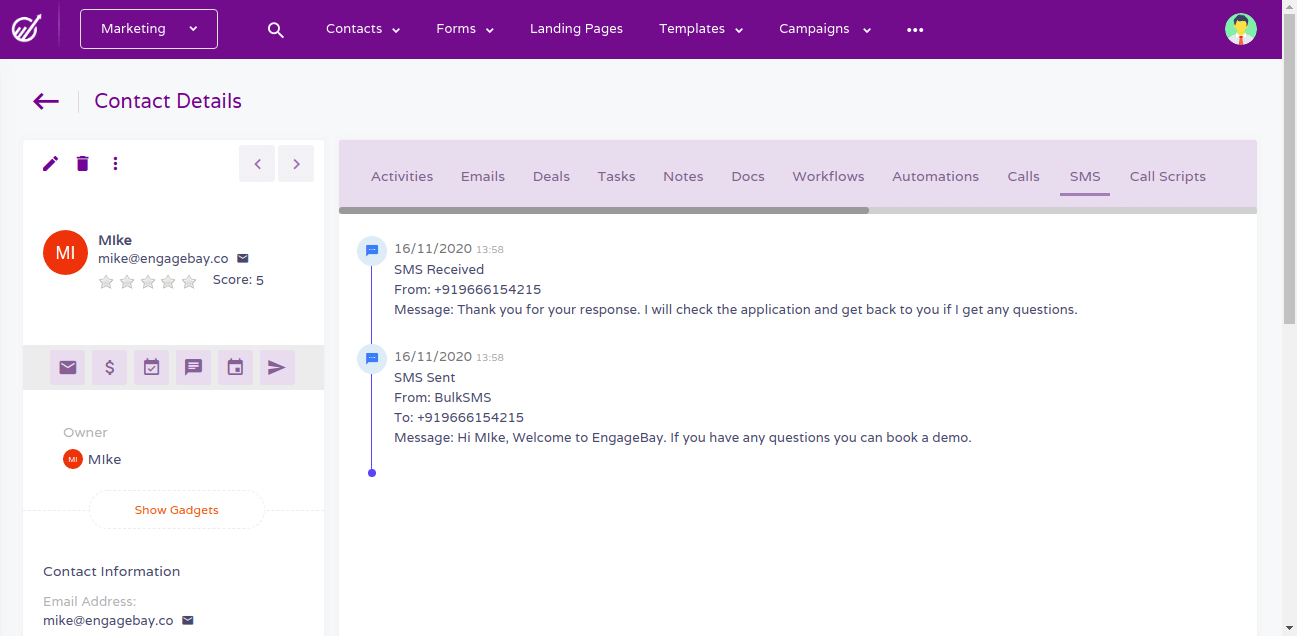
Task: Click the paper plane send icon
Action: click(x=277, y=368)
